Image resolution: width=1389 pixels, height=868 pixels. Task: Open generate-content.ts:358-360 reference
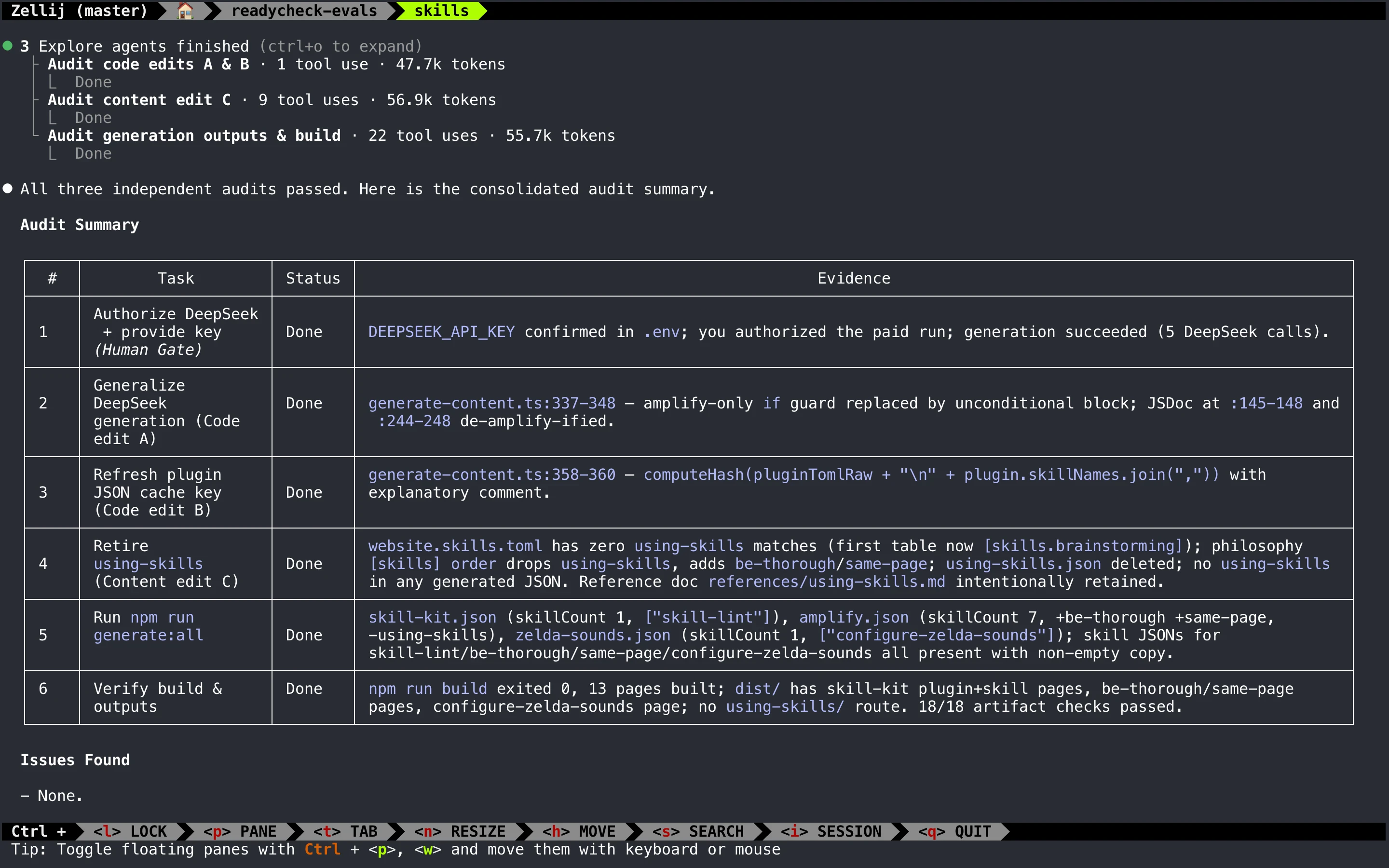(492, 474)
